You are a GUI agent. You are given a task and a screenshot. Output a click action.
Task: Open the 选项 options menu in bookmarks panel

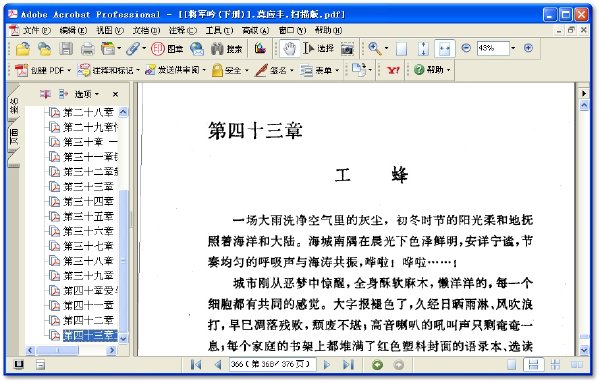pyautogui.click(x=86, y=94)
